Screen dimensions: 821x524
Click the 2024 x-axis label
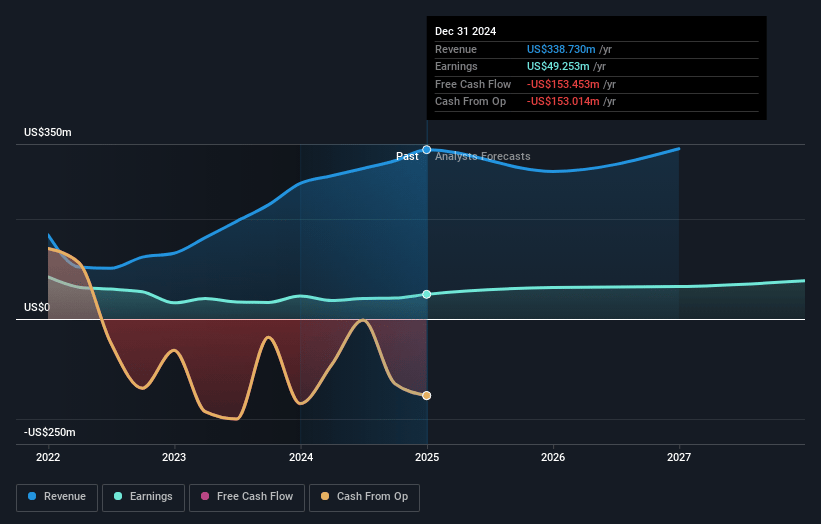tap(301, 457)
